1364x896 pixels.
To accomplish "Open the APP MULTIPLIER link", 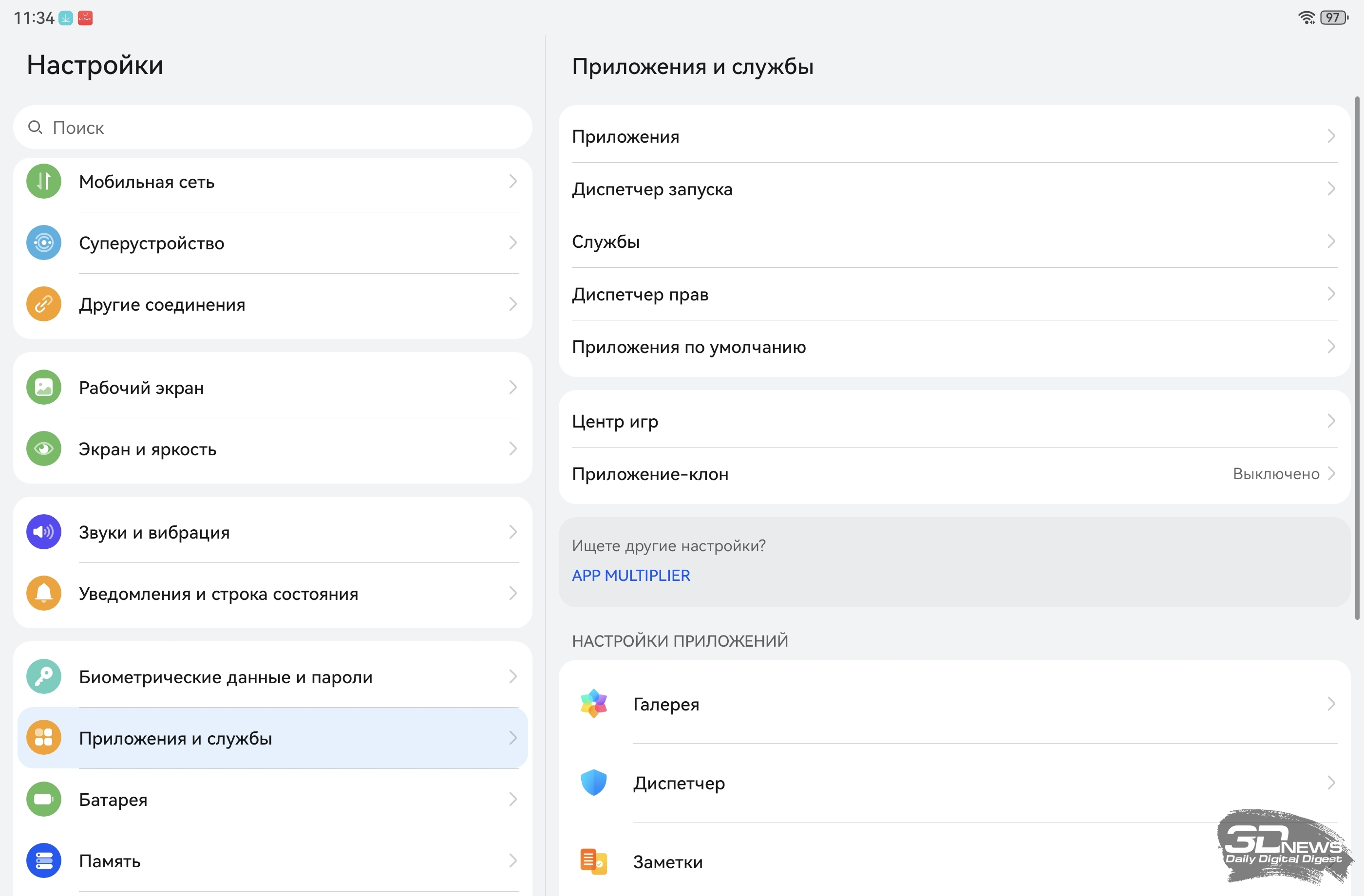I will (630, 575).
